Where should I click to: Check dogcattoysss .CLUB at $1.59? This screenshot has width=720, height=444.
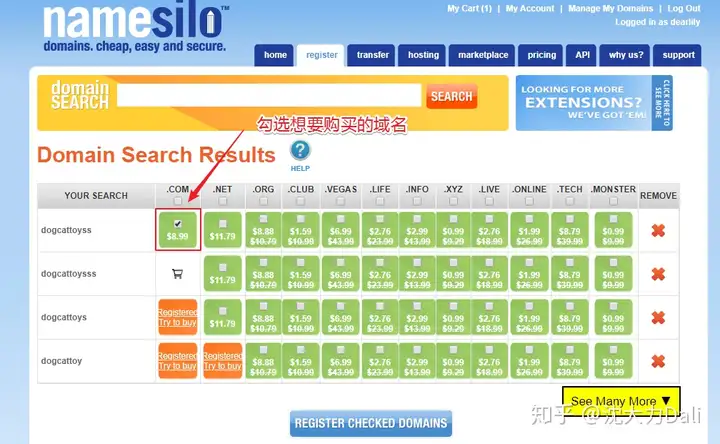coord(300,263)
